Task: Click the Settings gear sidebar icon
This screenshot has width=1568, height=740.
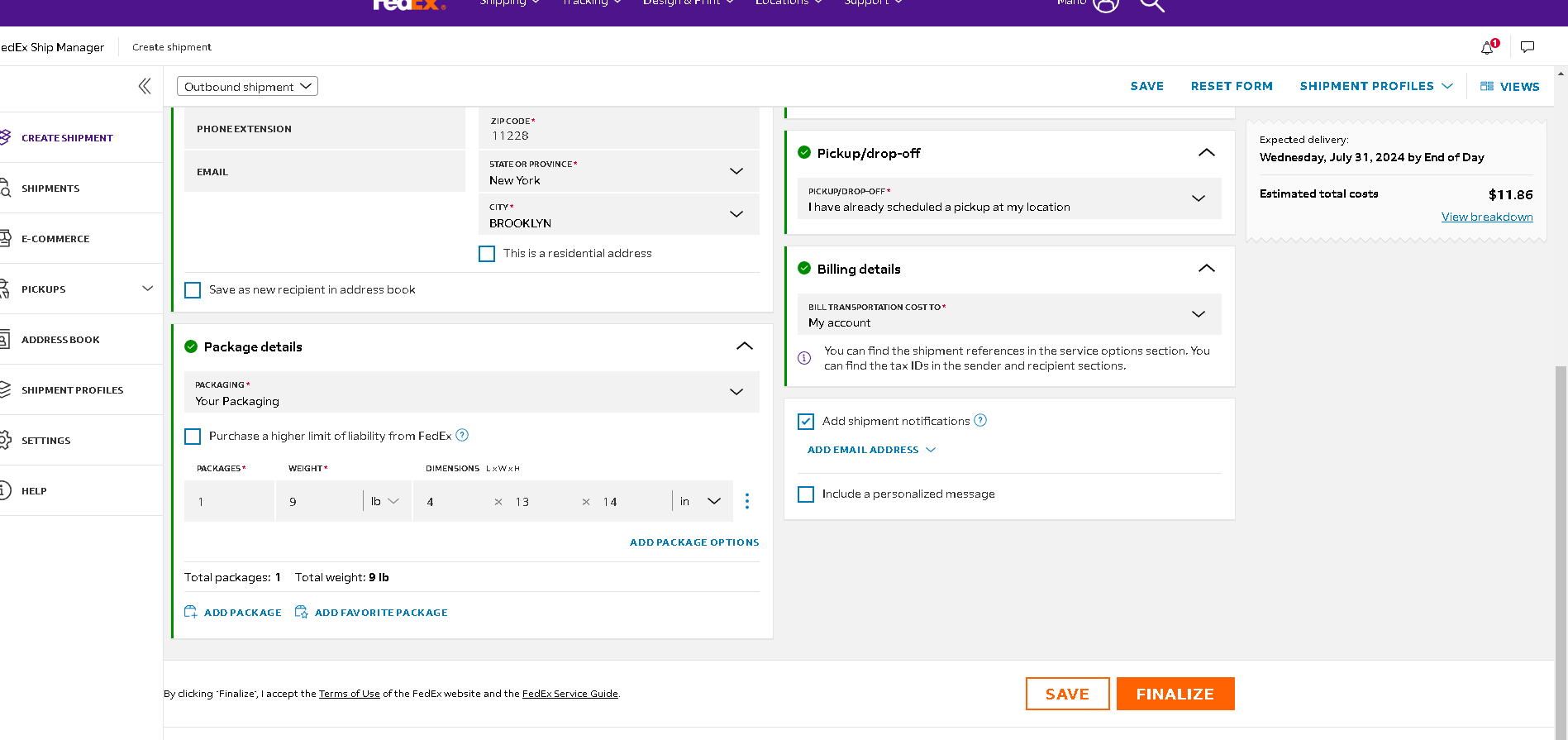Action: coord(5,440)
